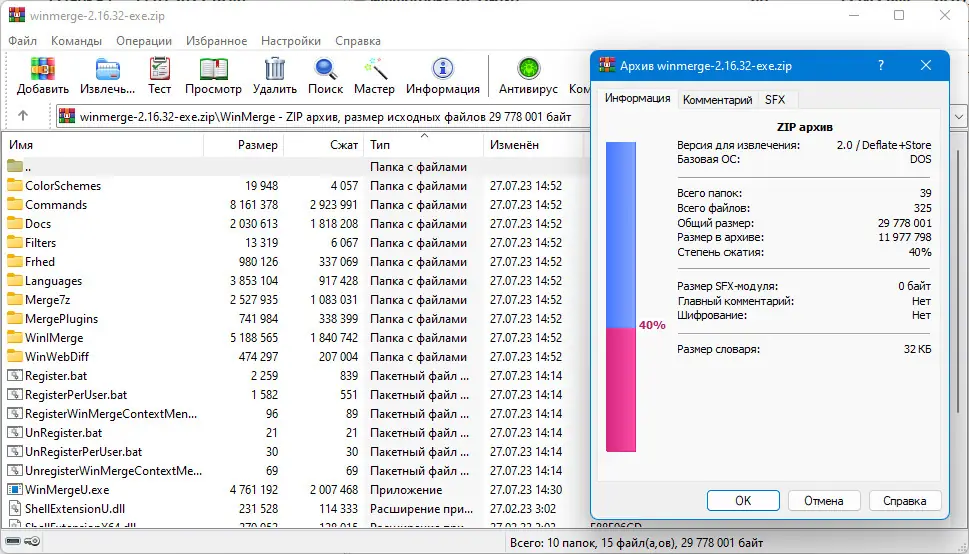The height and width of the screenshot is (554, 969).
Task: Switch to the Комментарий tab
Action: tap(717, 100)
